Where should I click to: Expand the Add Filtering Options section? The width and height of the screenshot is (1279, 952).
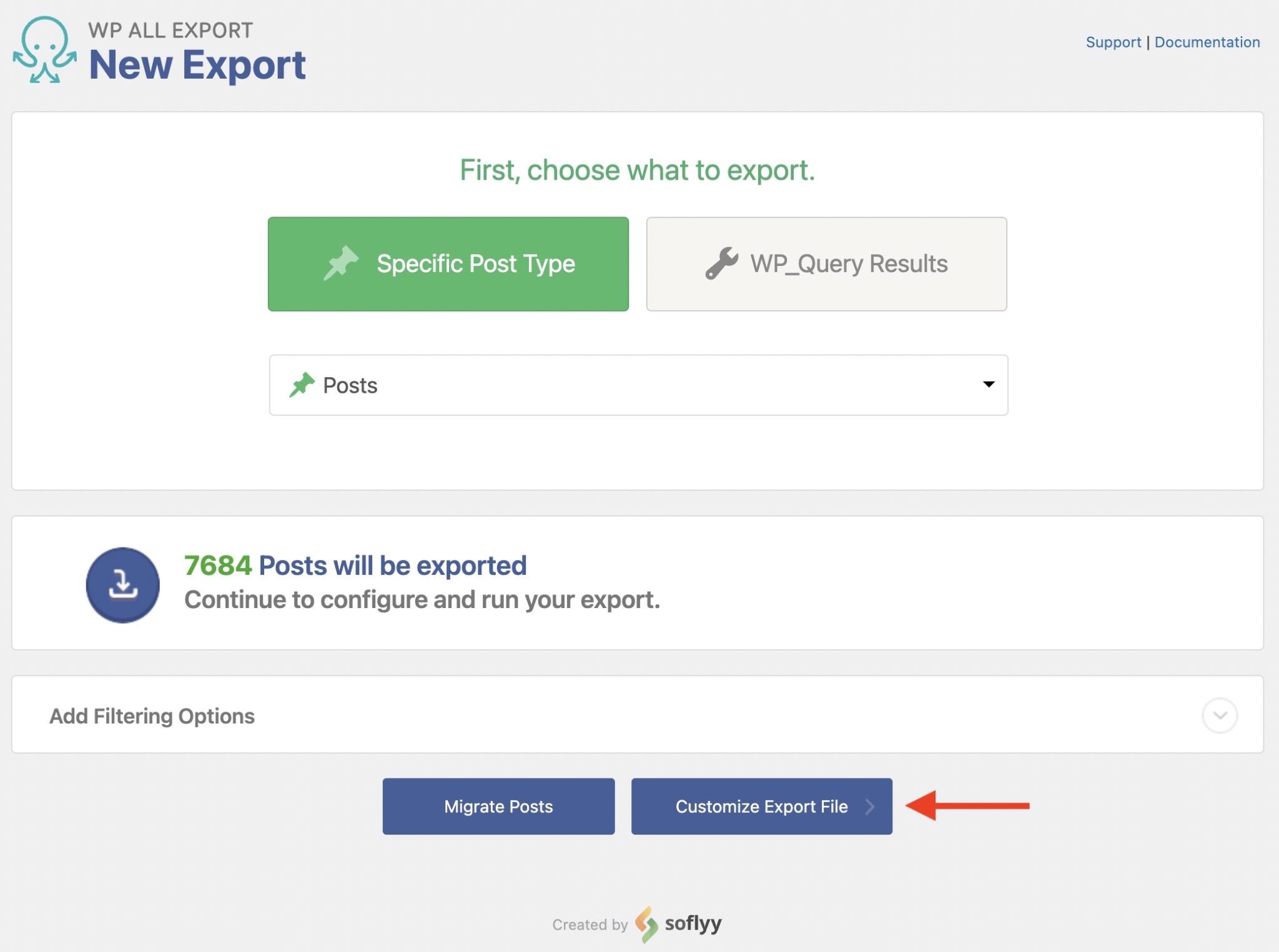[x=151, y=715]
